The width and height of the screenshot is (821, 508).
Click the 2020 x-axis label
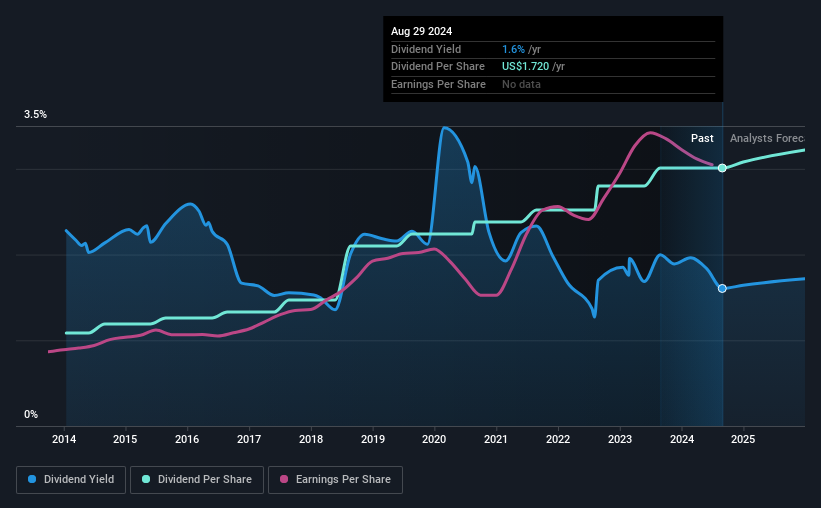point(434,439)
